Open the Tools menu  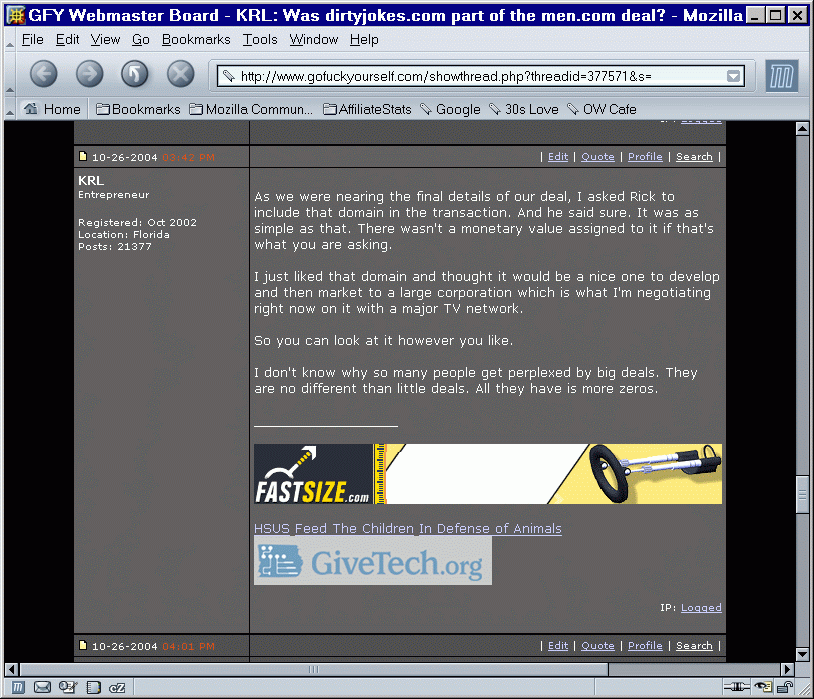[260, 39]
